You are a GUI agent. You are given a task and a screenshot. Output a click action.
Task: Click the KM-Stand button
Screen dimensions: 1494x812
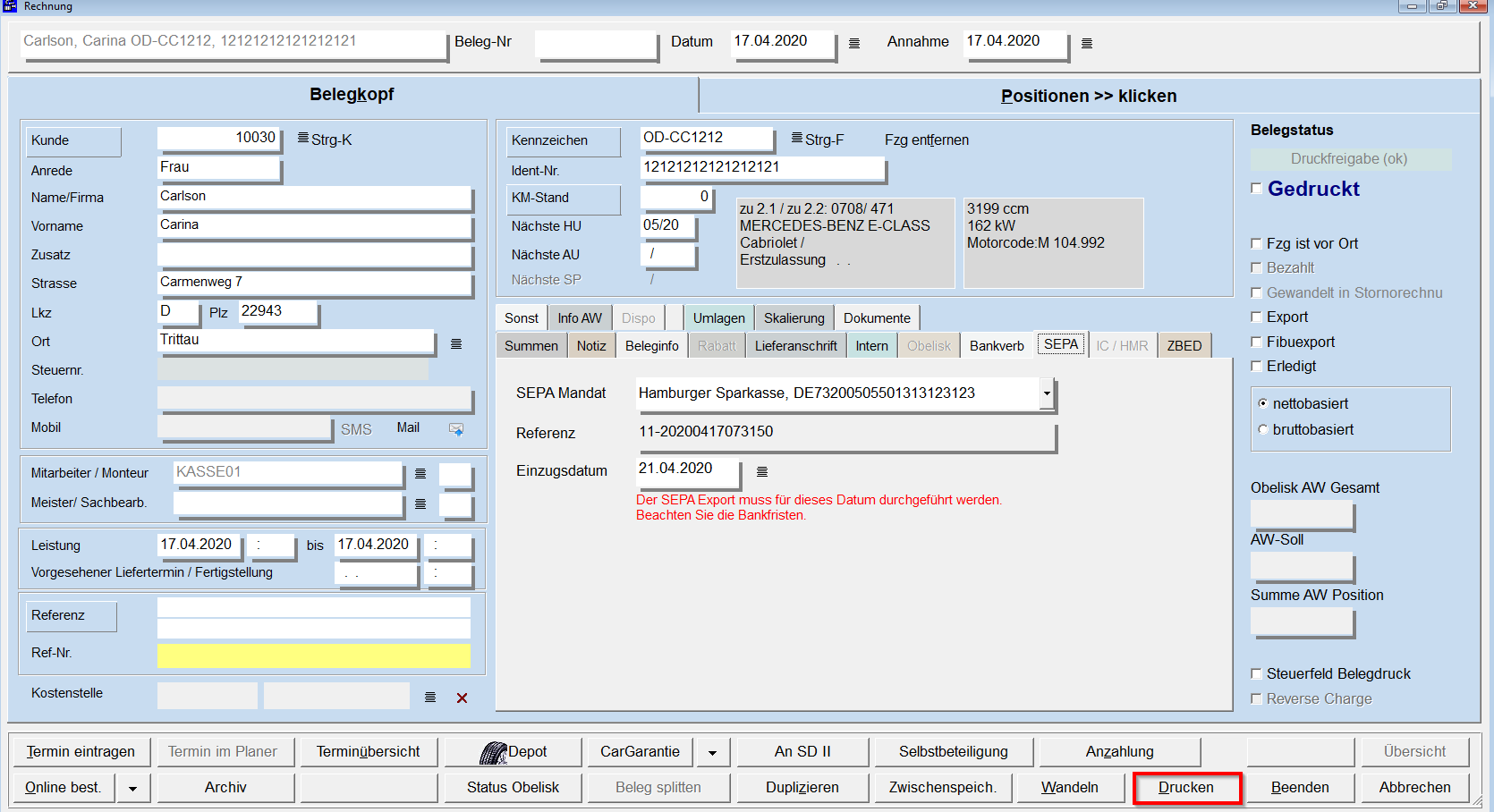tap(562, 199)
